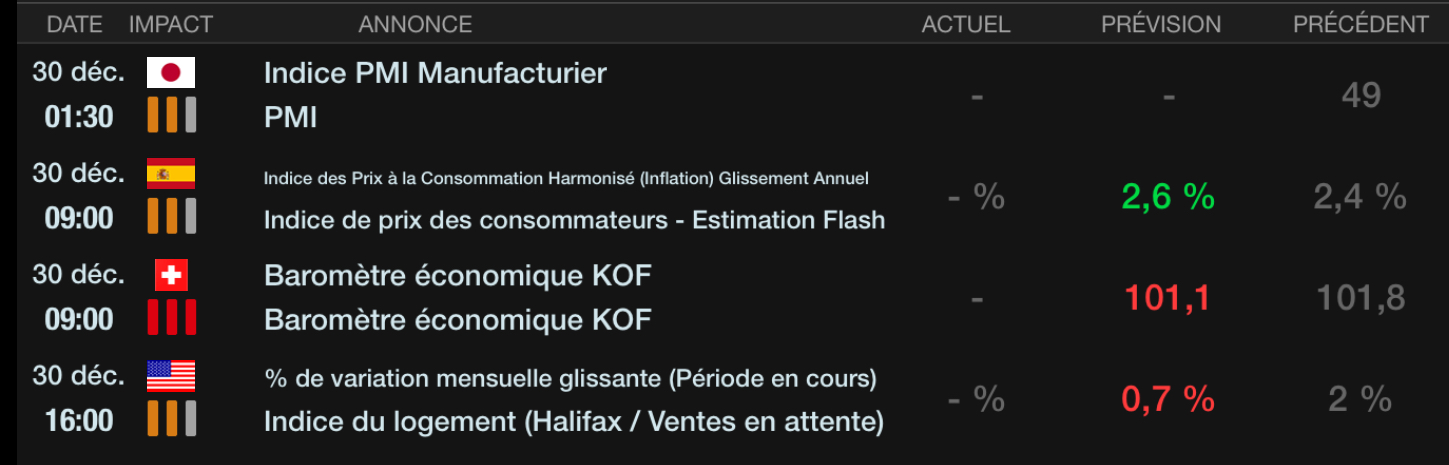This screenshot has height=465, width=1449.
Task: Sort by the IMPACT column header
Action: (x=171, y=24)
